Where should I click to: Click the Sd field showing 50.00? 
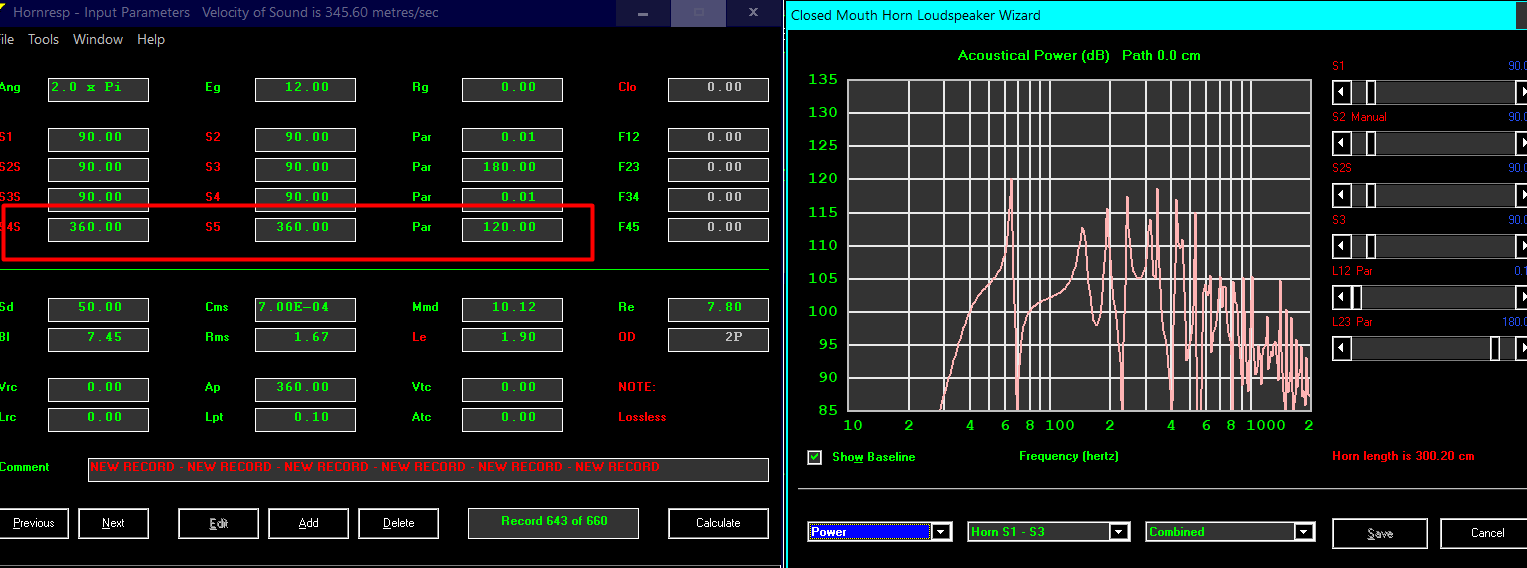coord(98,309)
